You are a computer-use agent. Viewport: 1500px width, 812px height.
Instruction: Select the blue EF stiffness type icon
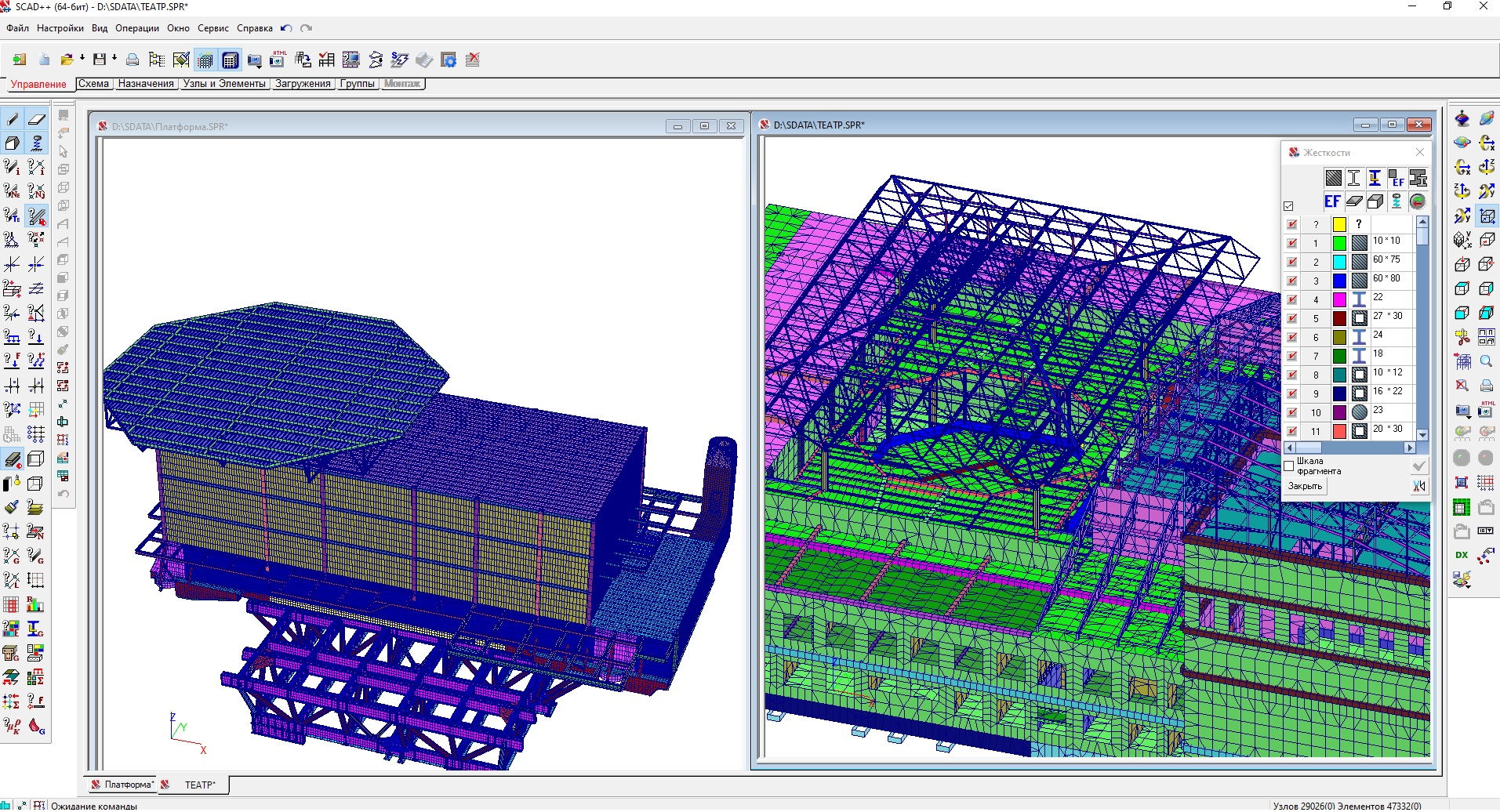1332,201
